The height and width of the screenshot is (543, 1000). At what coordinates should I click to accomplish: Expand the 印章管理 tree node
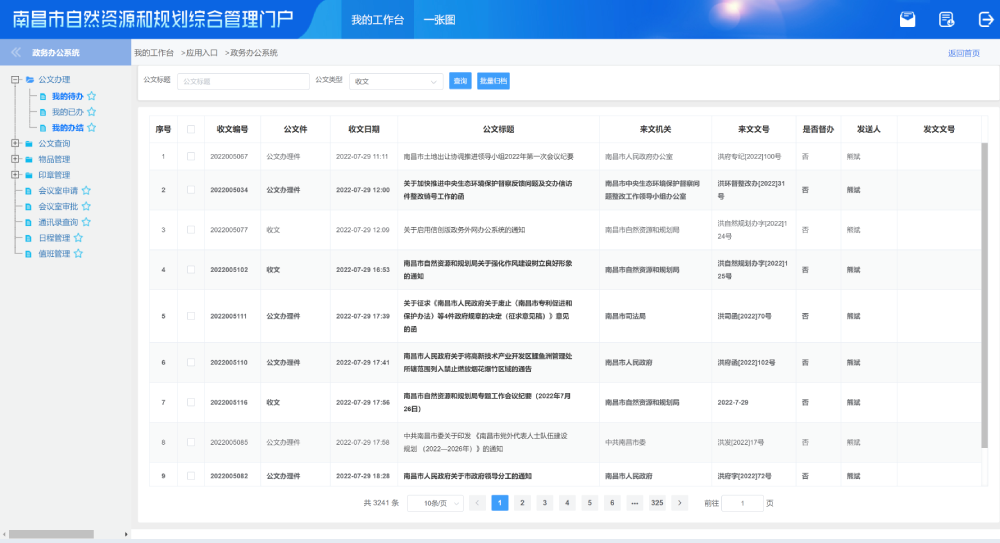point(15,175)
